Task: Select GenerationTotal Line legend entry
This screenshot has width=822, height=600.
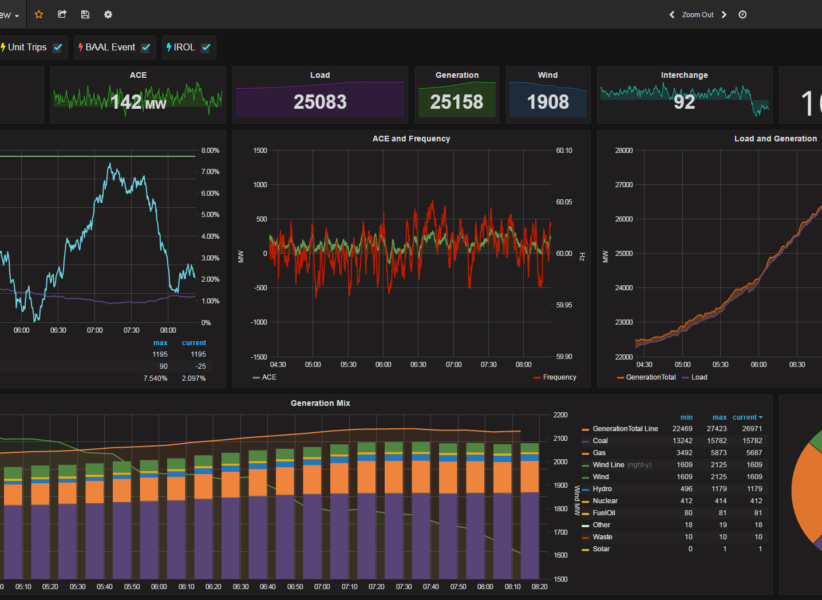Action: point(625,429)
